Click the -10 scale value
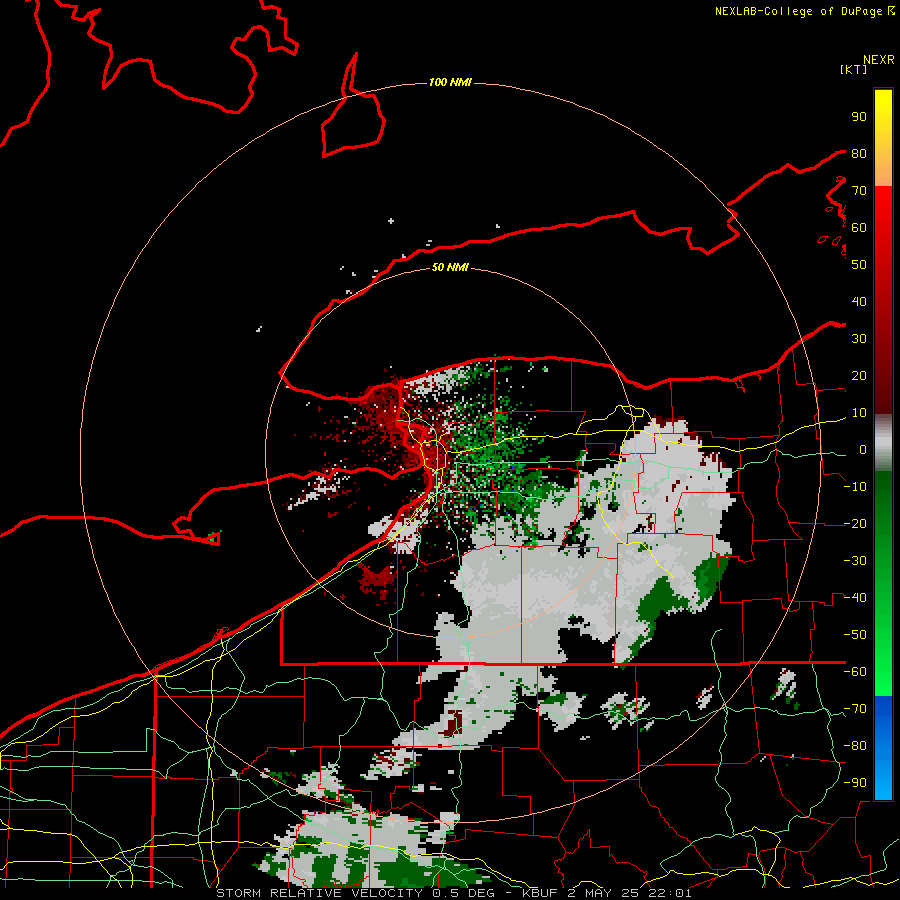900x900 pixels. [855, 487]
